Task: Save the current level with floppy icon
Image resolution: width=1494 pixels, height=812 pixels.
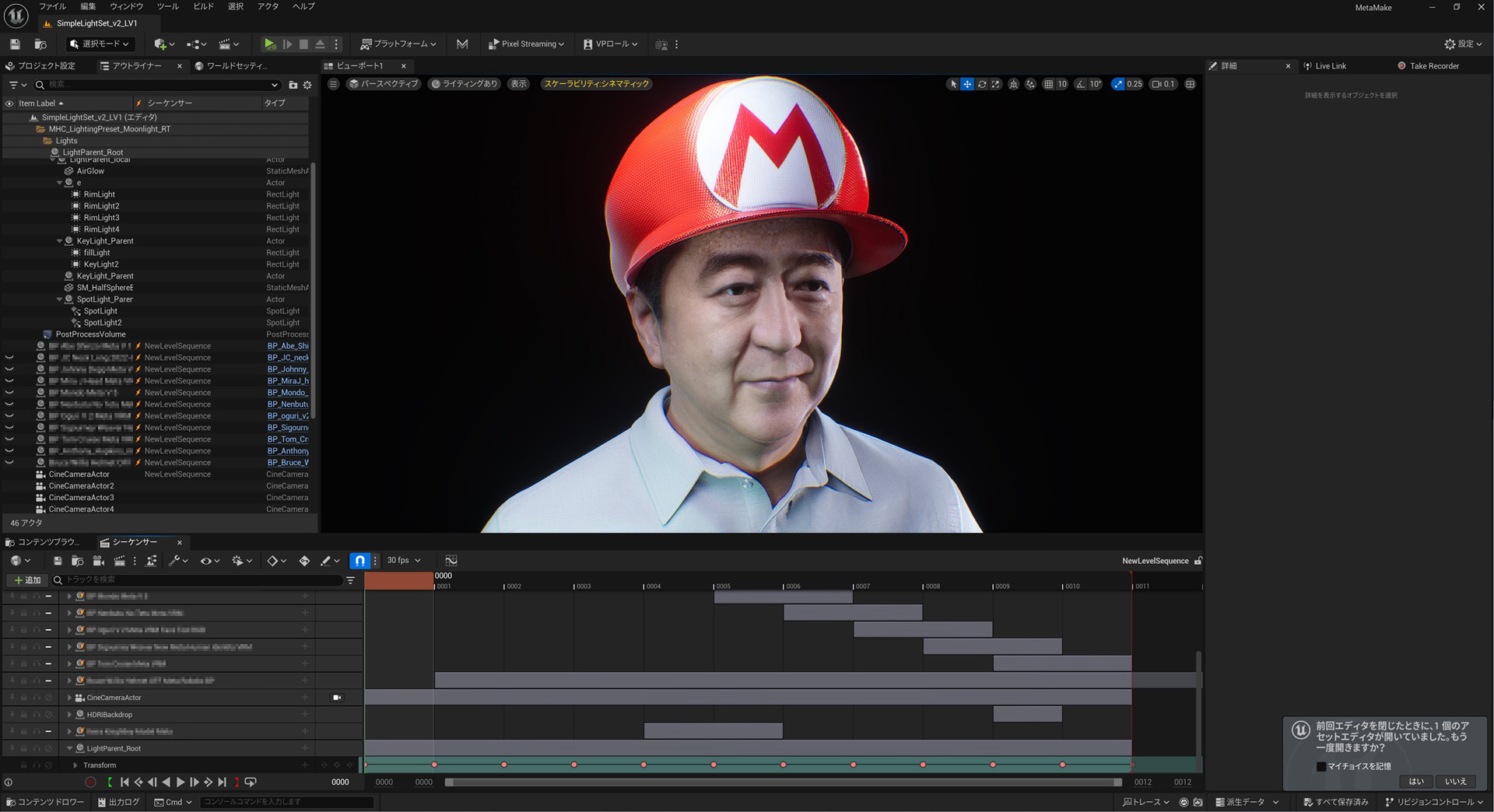Action: pyautogui.click(x=15, y=44)
